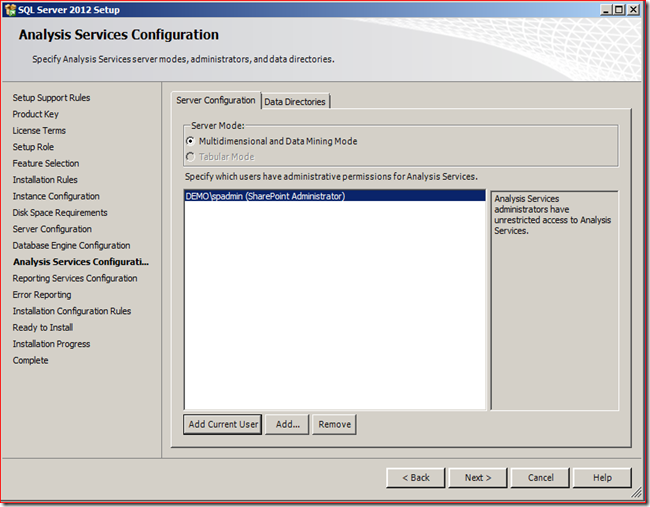650x507 pixels.
Task: Click the Add Current User button
Action: (x=223, y=425)
